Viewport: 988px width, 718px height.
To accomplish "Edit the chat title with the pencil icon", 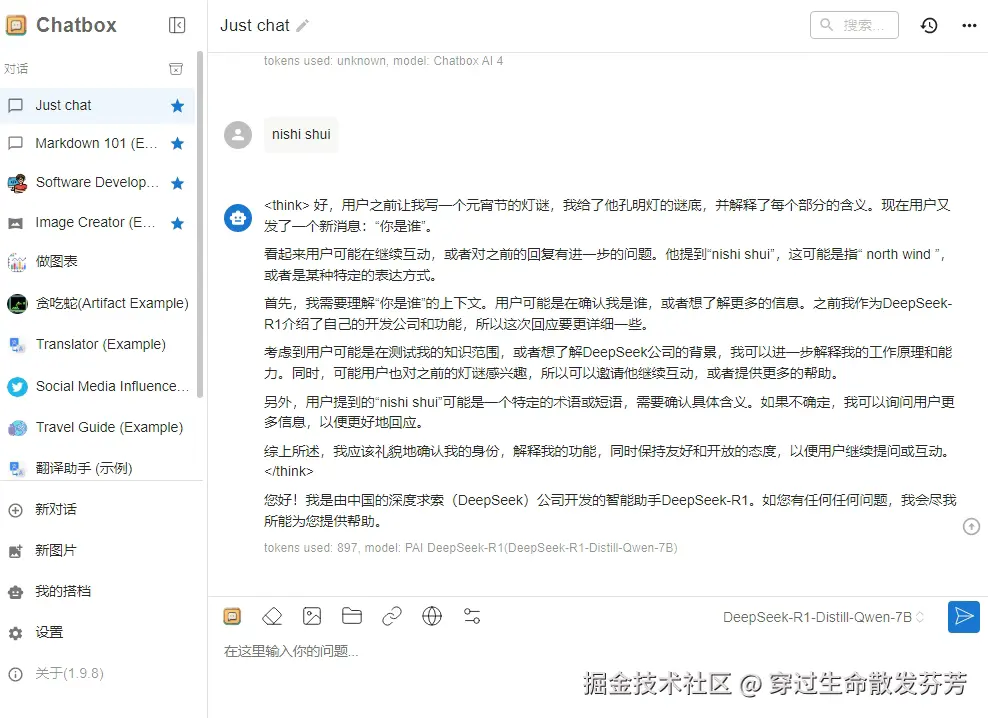I will coord(303,25).
